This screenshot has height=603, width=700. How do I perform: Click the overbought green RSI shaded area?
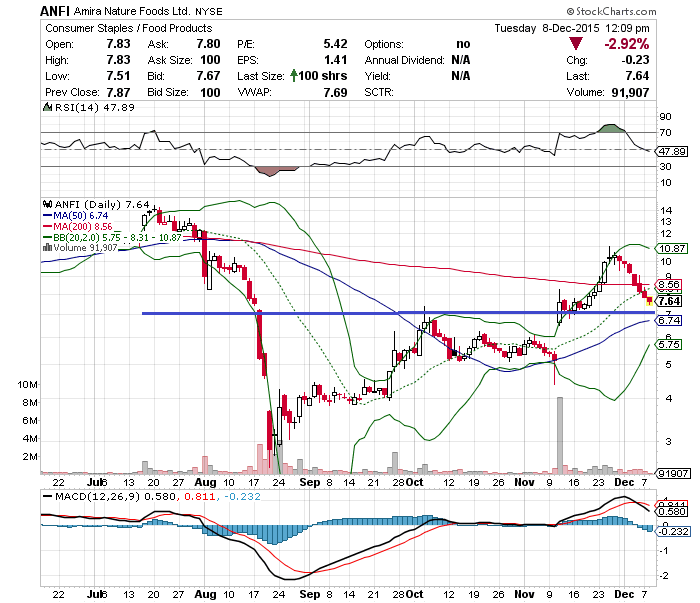point(612,129)
